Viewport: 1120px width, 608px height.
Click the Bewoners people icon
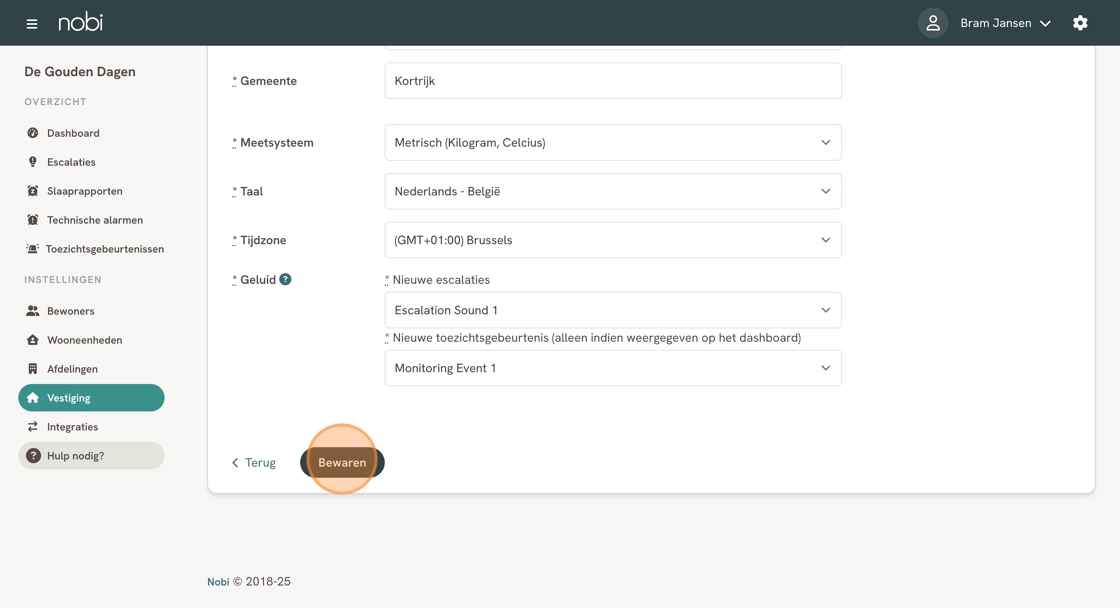click(x=33, y=311)
